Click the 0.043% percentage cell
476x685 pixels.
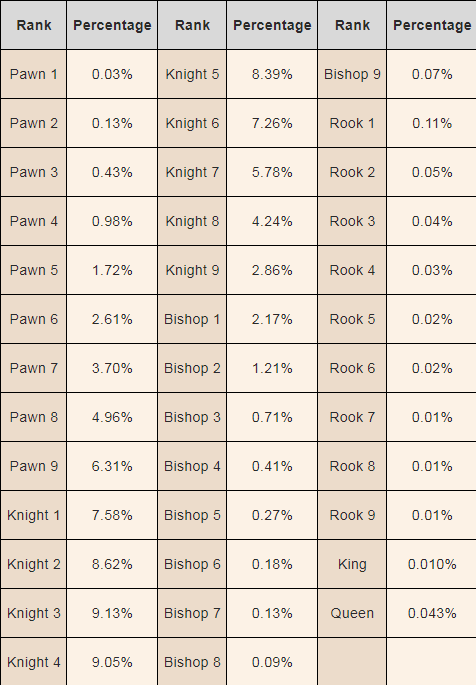click(x=432, y=613)
